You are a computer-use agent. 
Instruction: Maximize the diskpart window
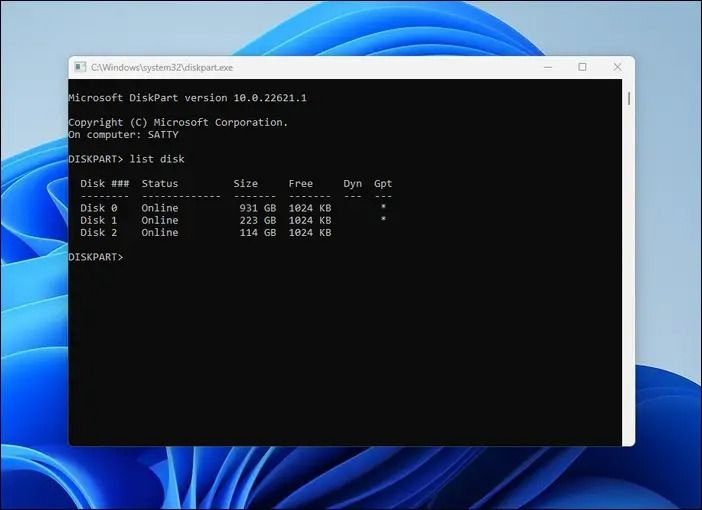pyautogui.click(x=582, y=67)
